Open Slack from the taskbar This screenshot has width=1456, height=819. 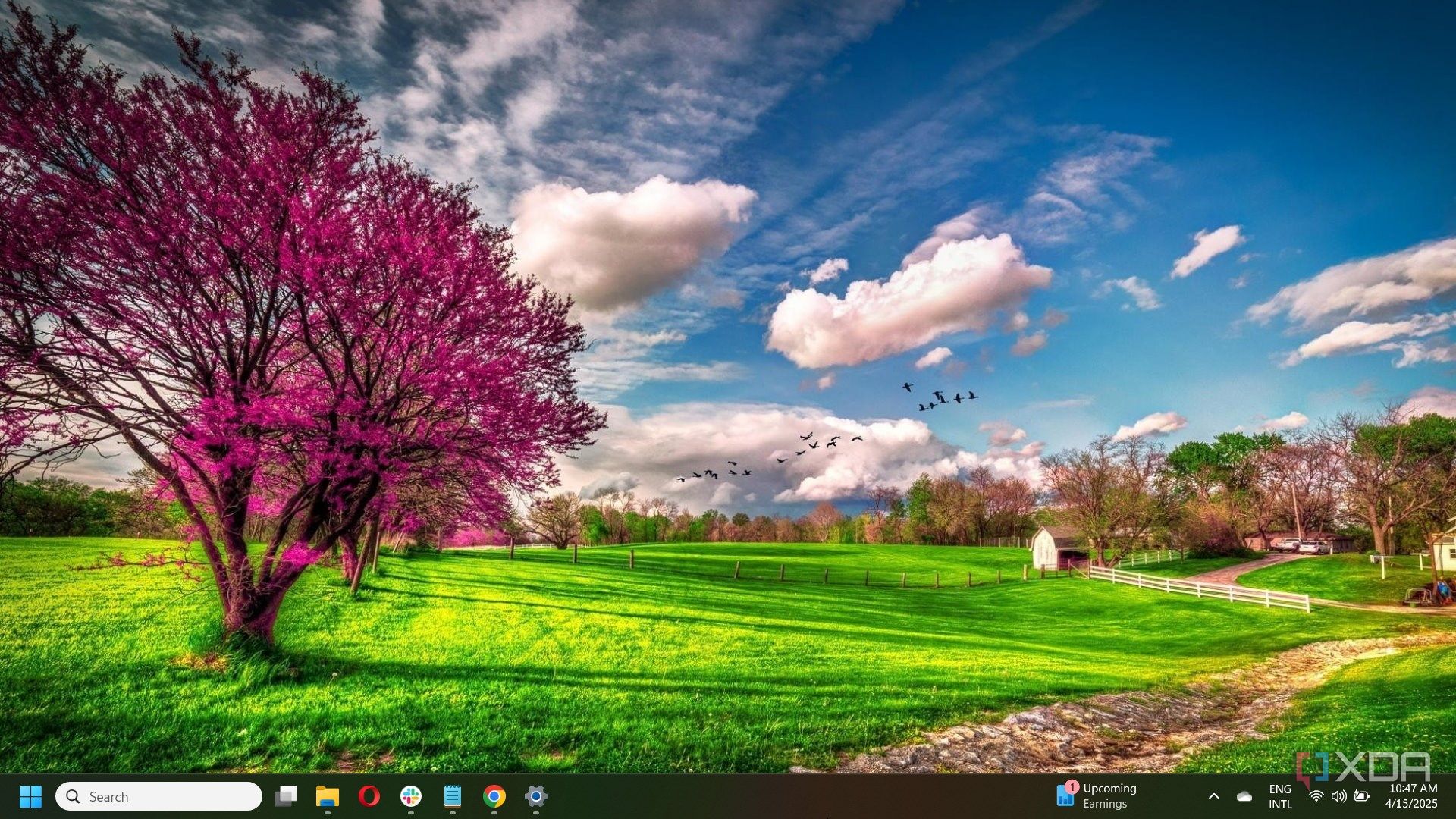410,797
